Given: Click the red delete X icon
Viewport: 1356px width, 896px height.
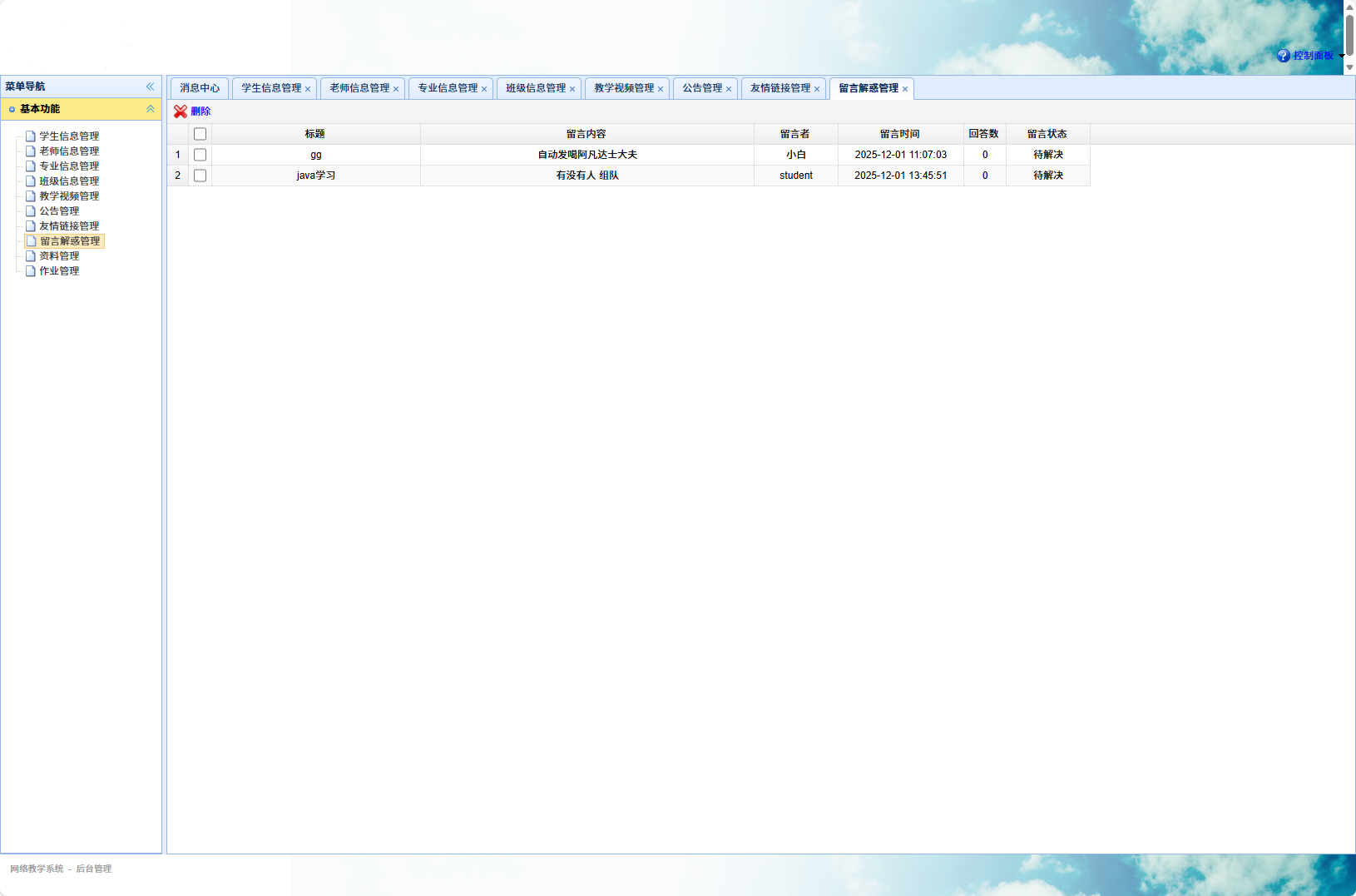Looking at the screenshot, I should coord(181,111).
